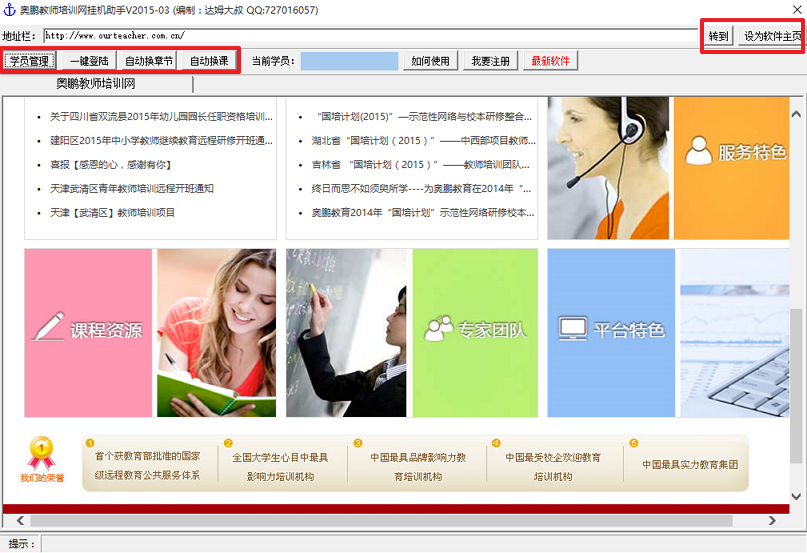This screenshot has height=553, width=807.
Task: Click the photo of teacher writing on blackboard
Action: [346, 333]
